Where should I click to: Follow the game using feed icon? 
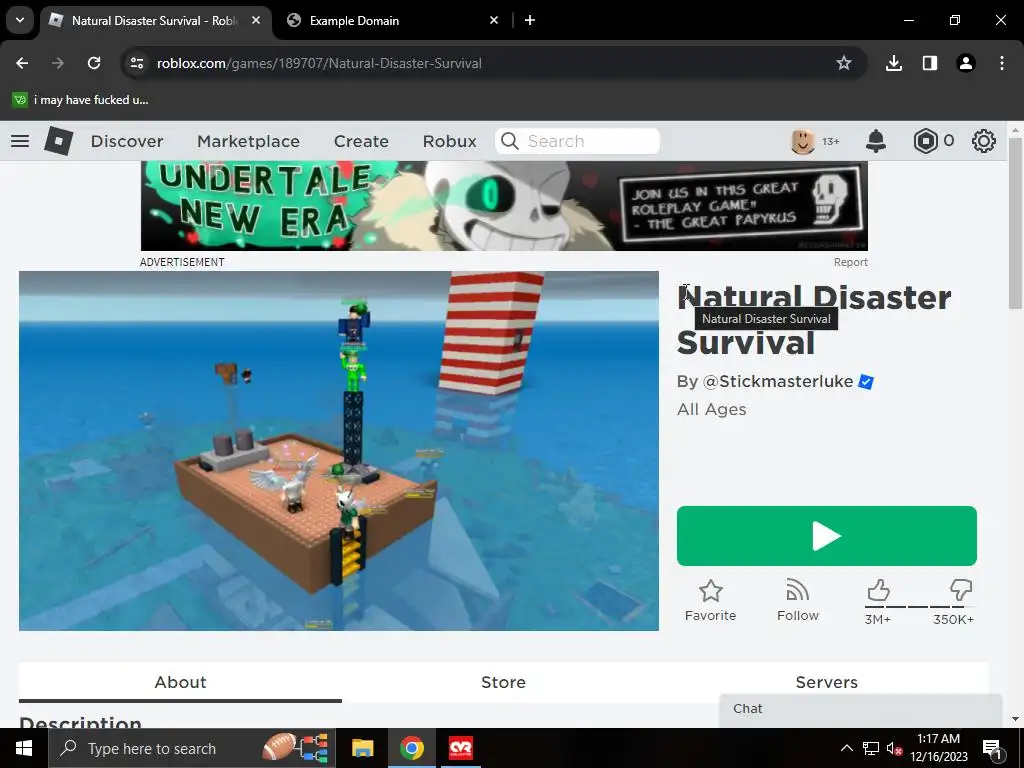797,590
